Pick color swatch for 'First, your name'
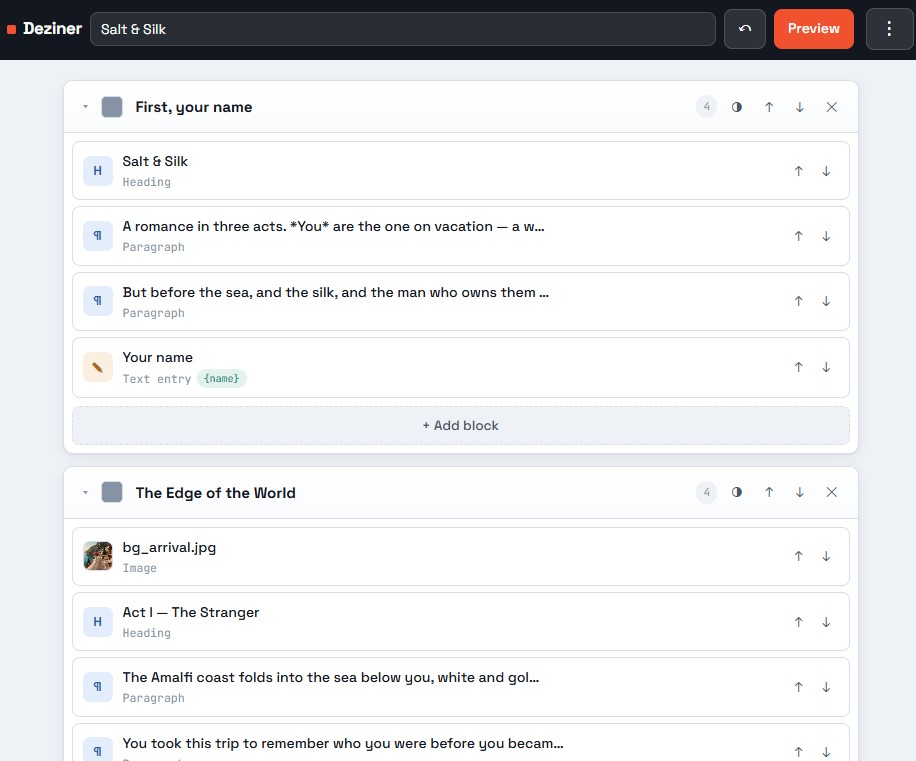 click(112, 107)
